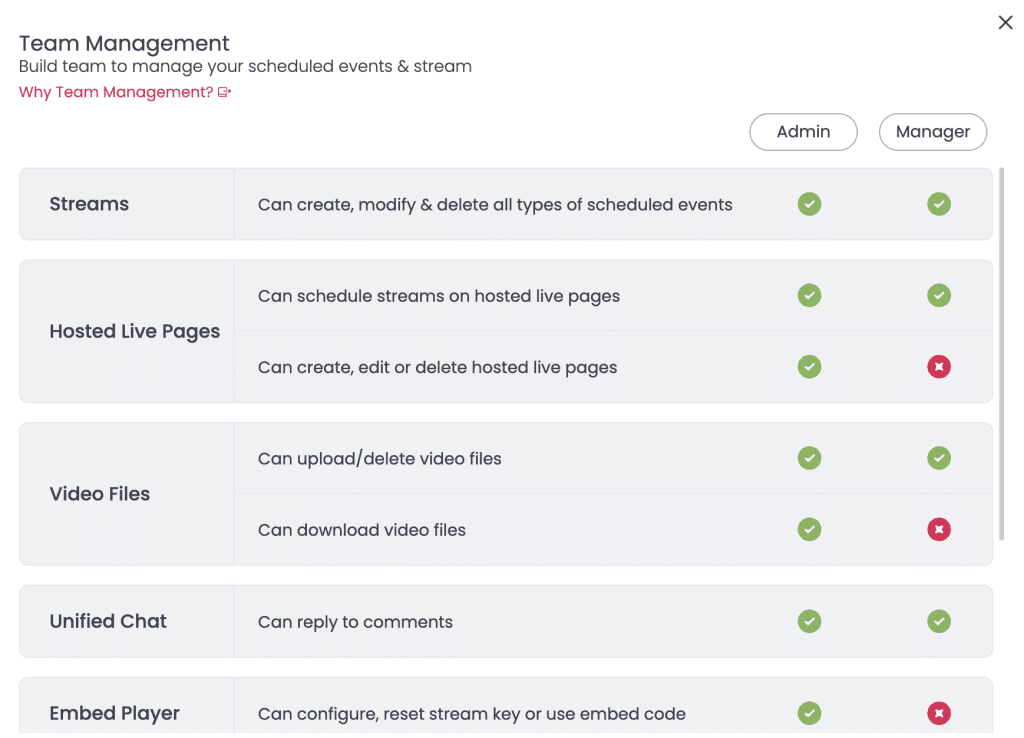Click Manager red cross for download video files

click(939, 529)
